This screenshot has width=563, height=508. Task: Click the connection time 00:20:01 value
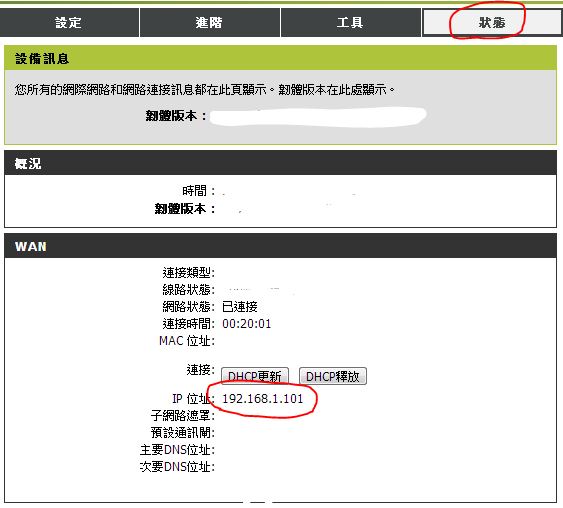click(x=246, y=324)
